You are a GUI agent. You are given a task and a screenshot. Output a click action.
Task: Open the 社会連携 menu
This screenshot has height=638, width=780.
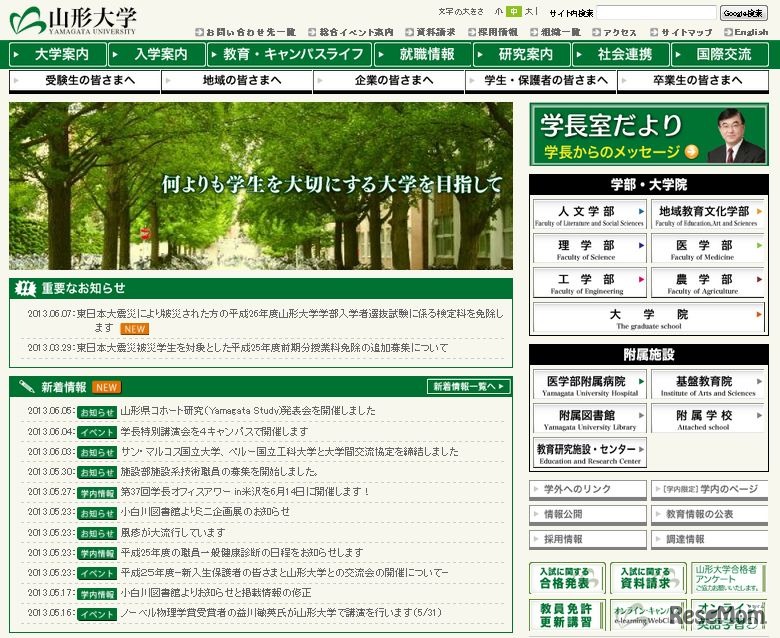coord(620,54)
